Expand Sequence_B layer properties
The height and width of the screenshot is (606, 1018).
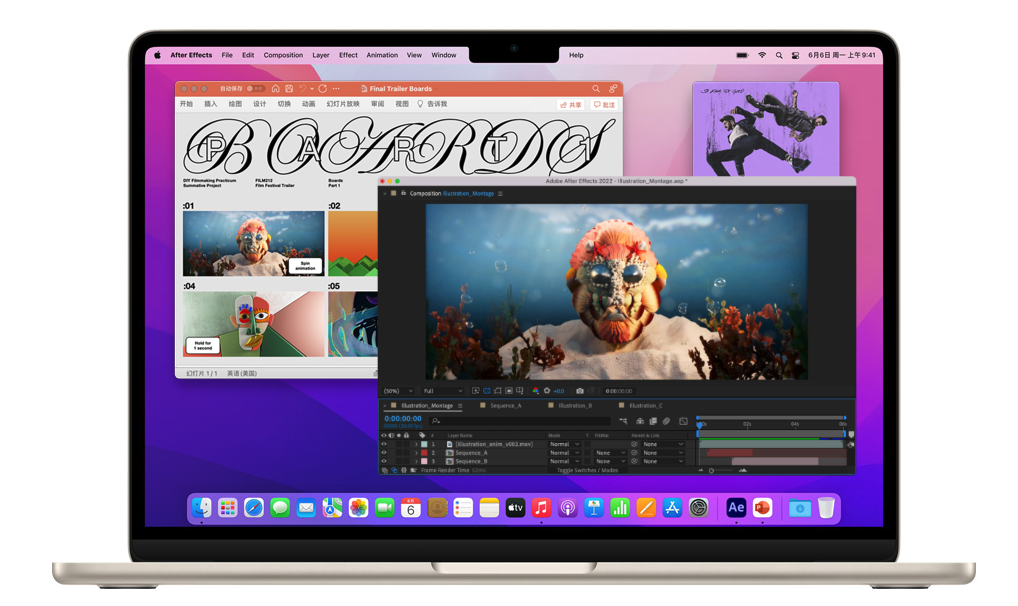click(416, 461)
